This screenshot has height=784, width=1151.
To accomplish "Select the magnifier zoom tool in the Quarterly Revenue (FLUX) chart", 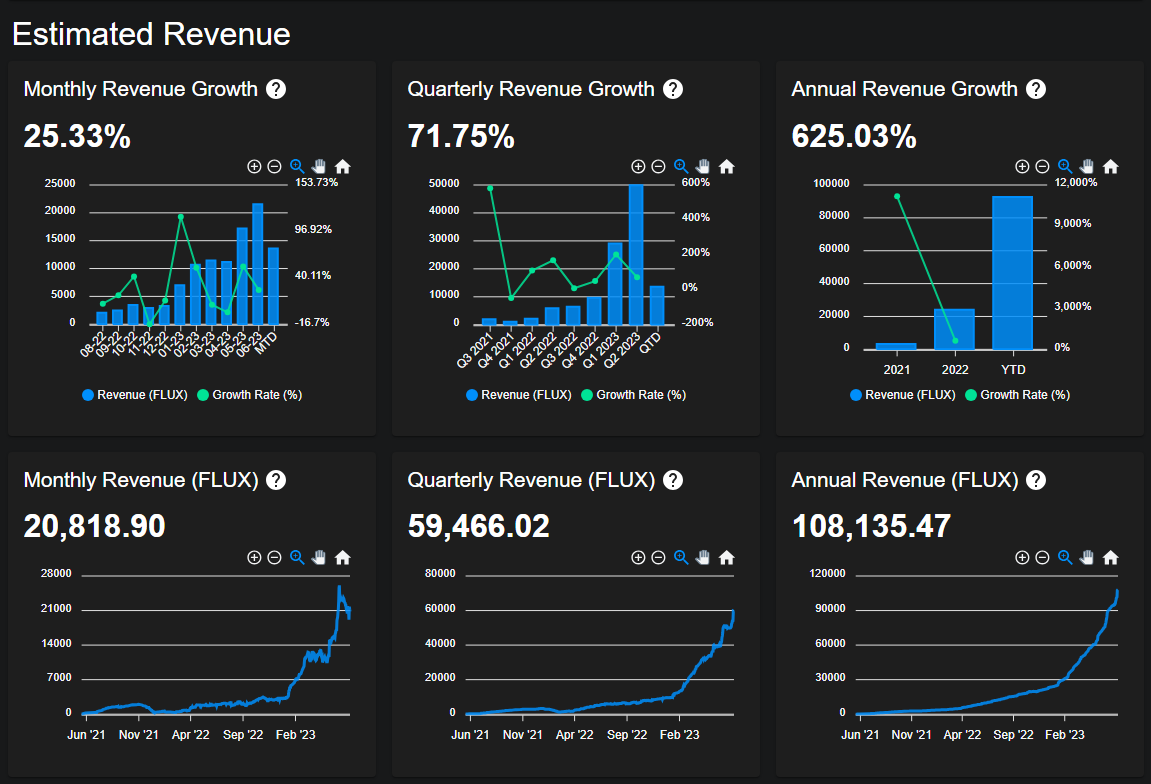I will pos(681,558).
